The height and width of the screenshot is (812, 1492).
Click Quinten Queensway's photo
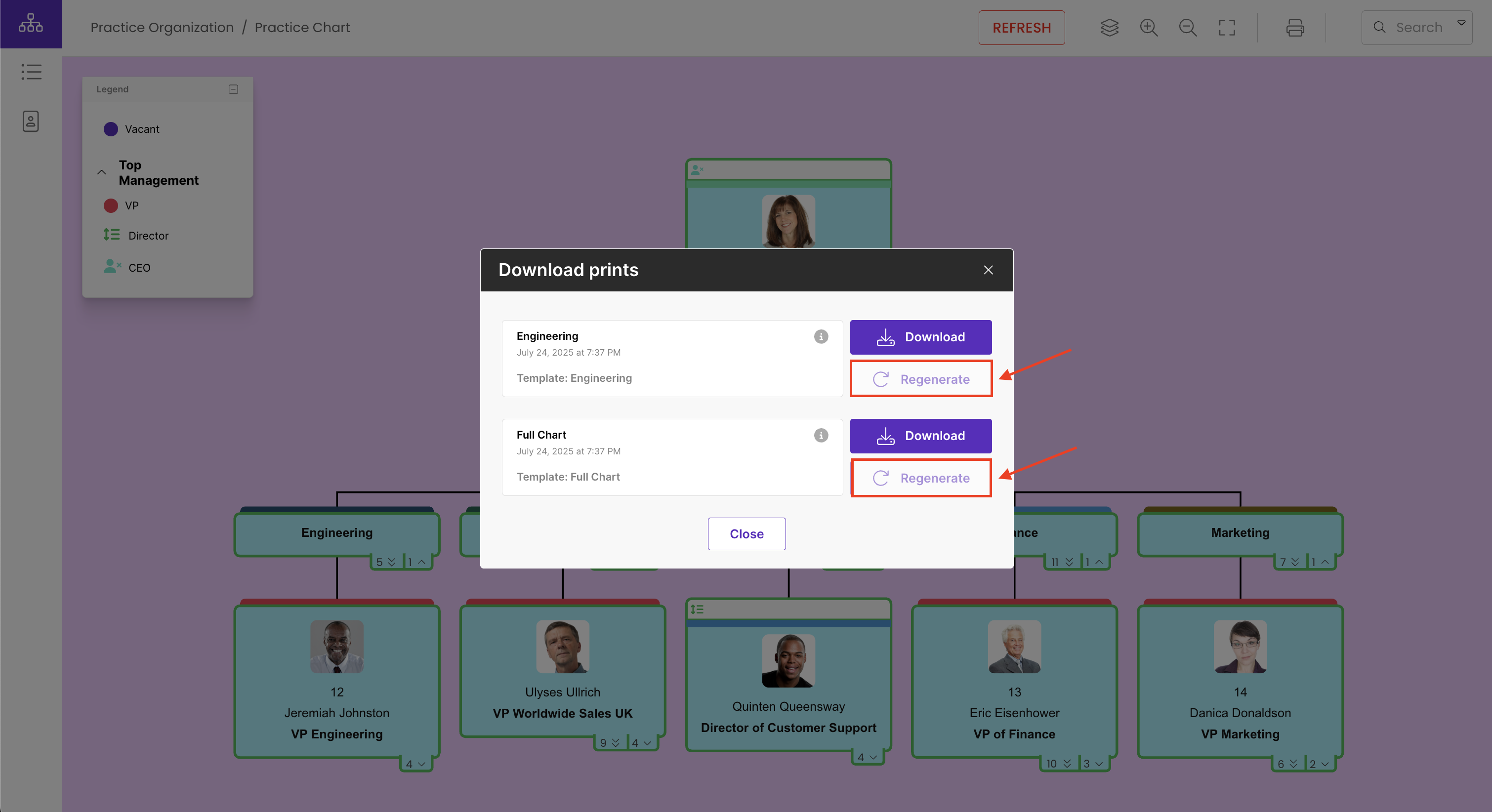click(x=788, y=661)
